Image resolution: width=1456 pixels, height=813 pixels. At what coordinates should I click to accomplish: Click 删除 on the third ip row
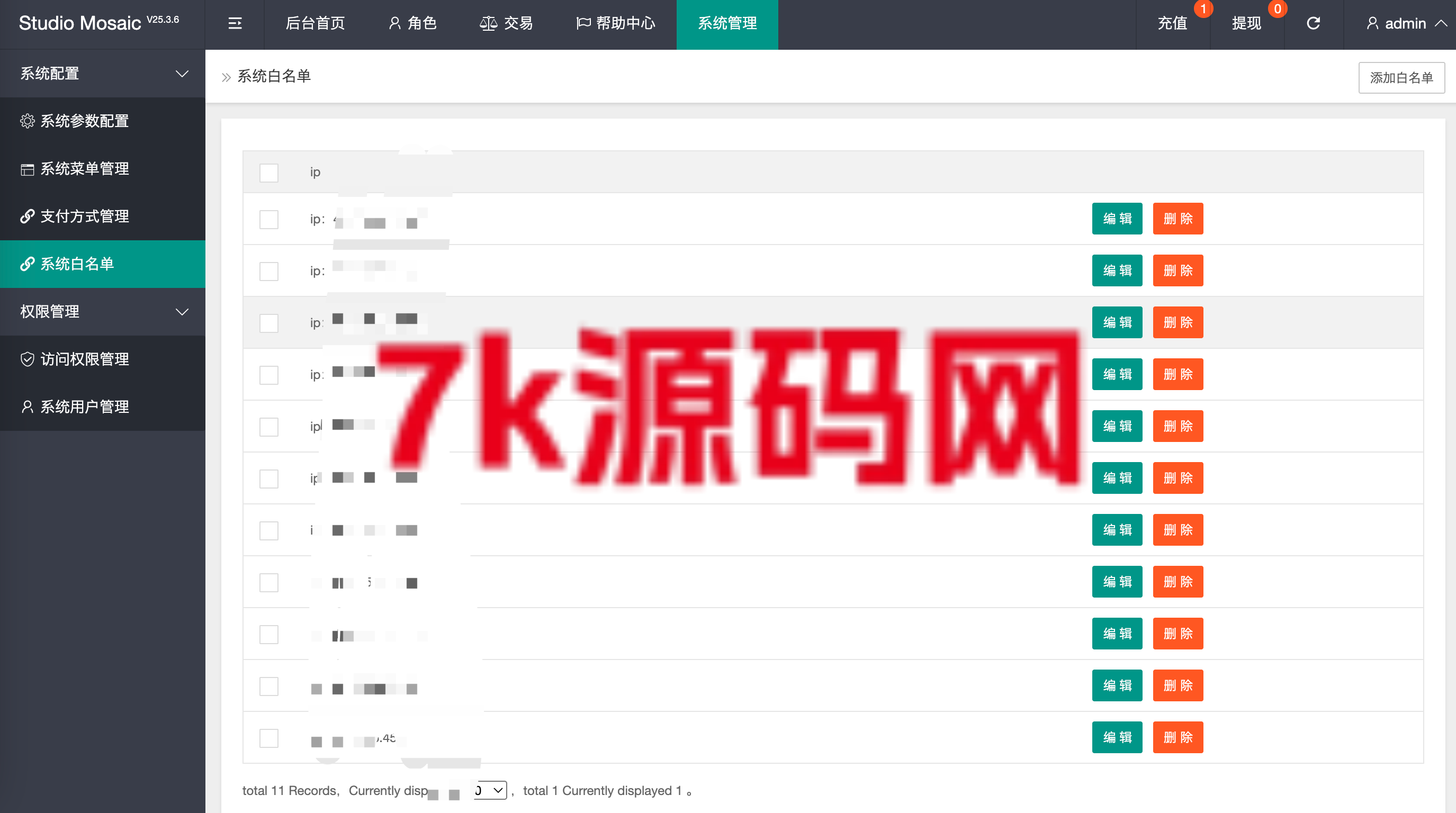[1178, 322]
